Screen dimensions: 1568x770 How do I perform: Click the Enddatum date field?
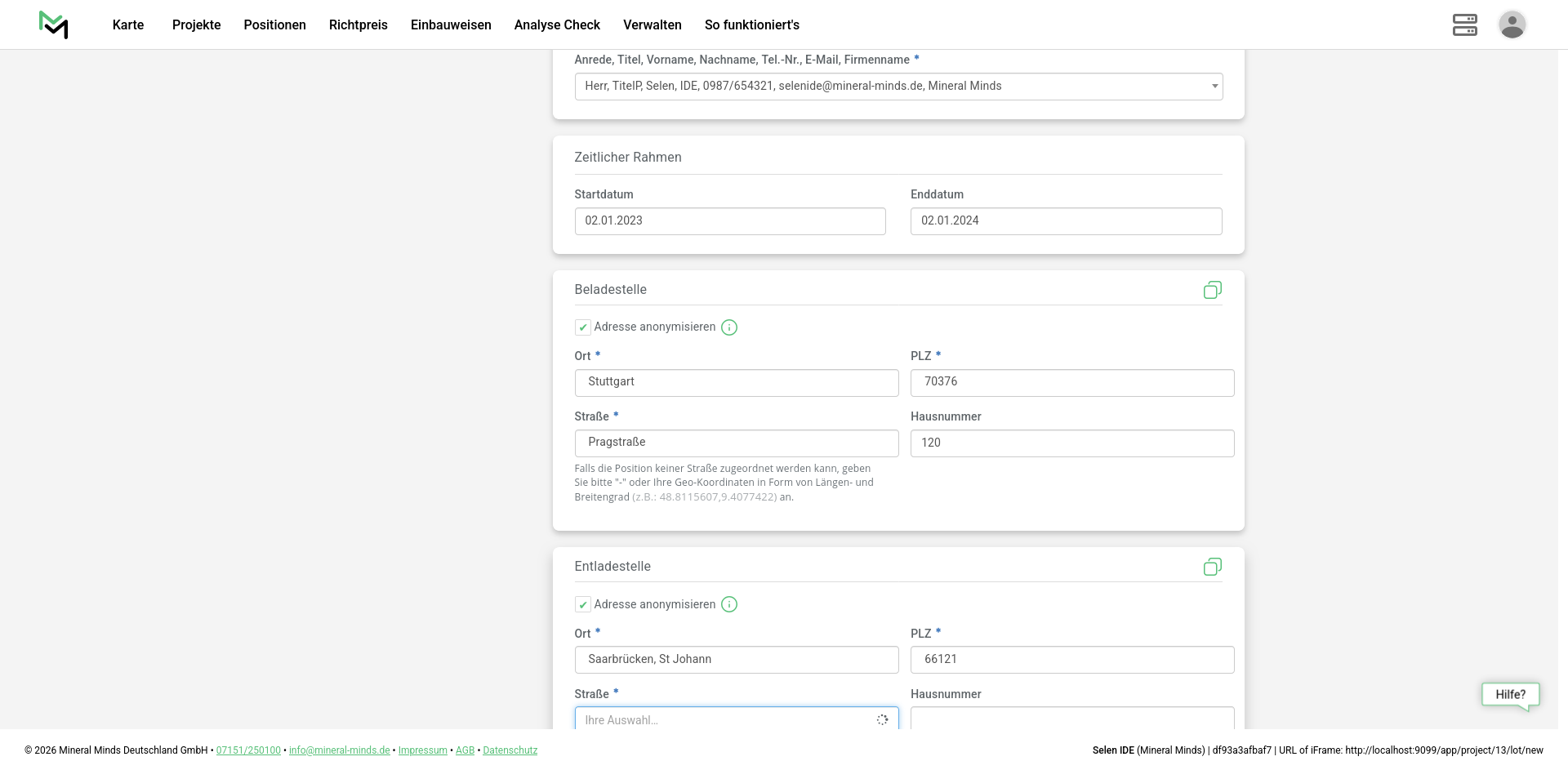1066,221
